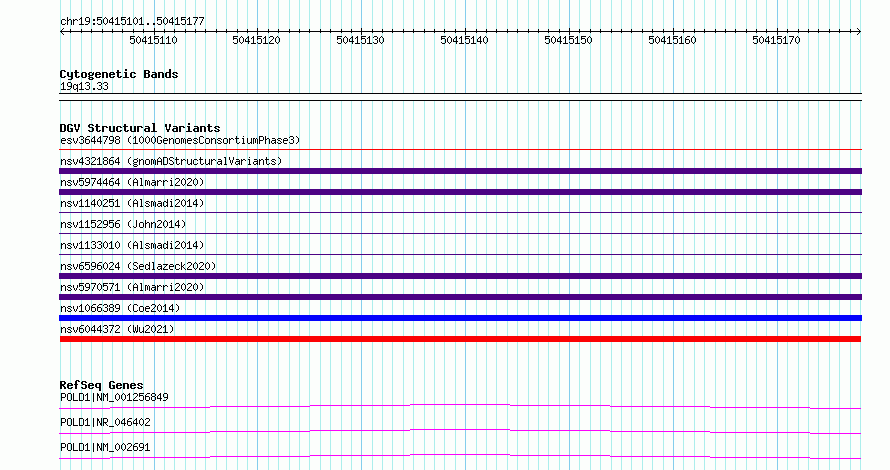Open transcript POLD1|NM_001256849

(x=114, y=397)
